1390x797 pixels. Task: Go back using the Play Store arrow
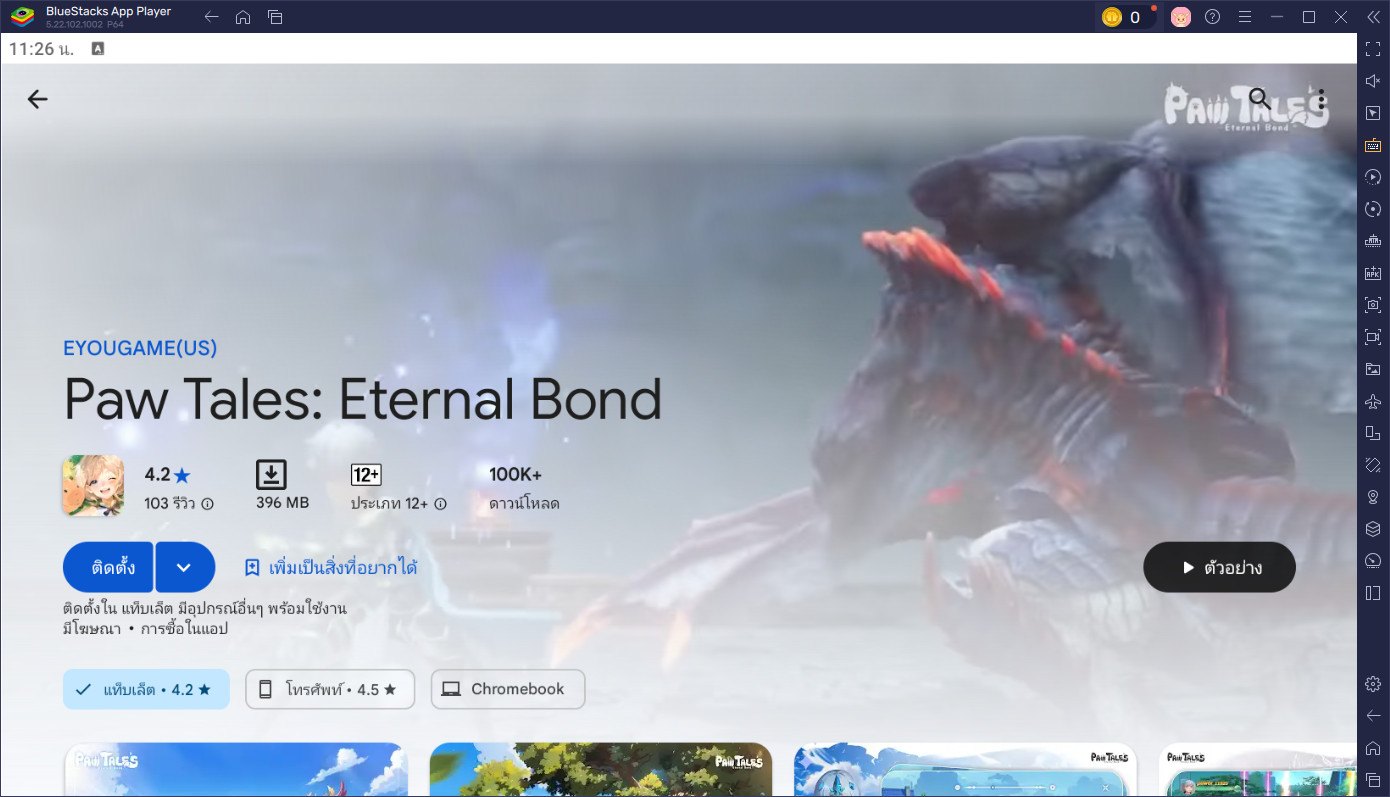(x=37, y=99)
